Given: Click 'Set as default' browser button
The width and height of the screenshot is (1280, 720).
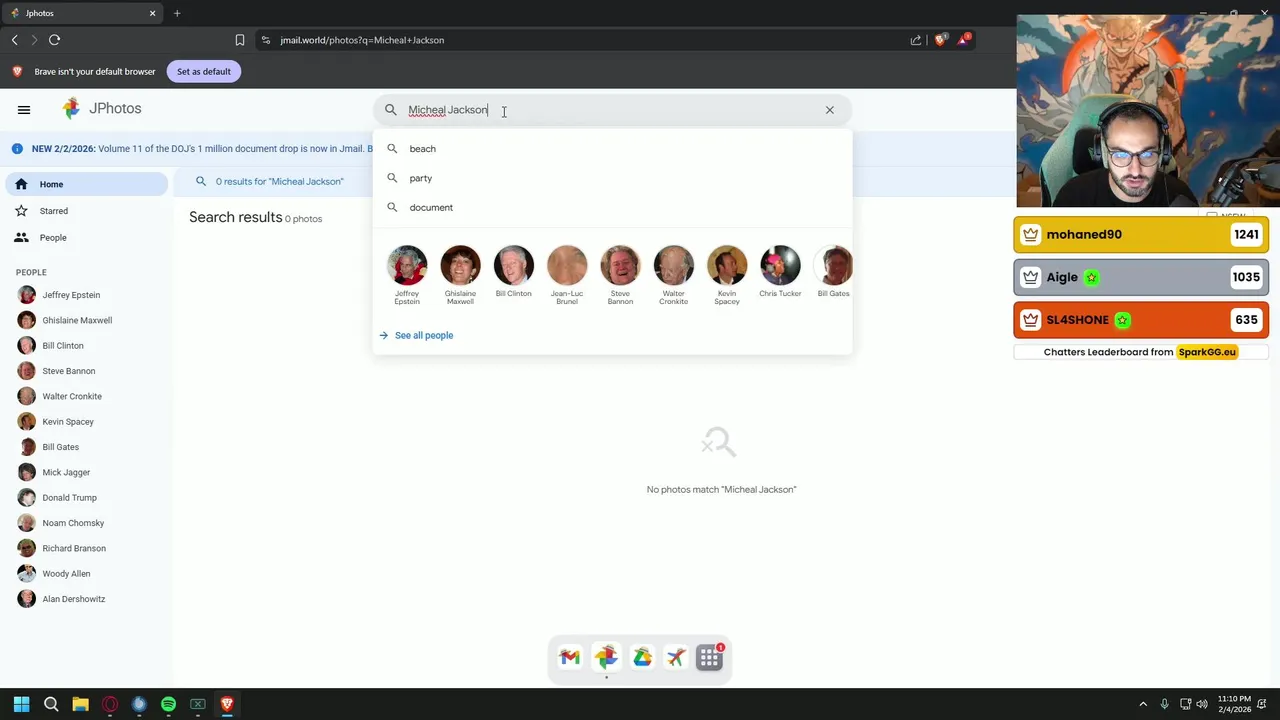Looking at the screenshot, I should point(203,71).
